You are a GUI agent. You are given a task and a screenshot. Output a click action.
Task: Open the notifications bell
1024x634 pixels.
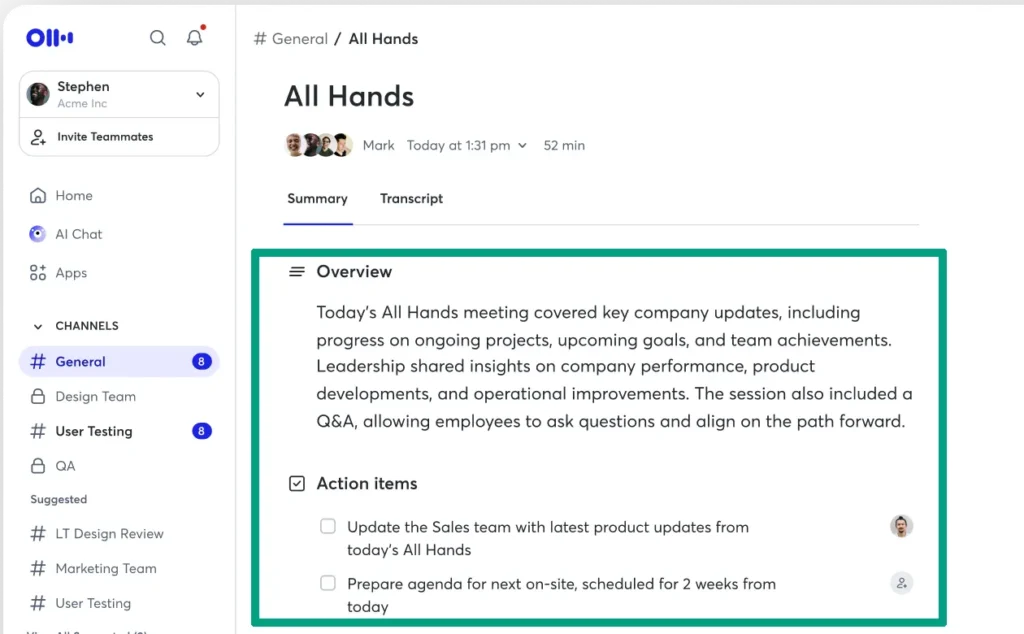[194, 37]
